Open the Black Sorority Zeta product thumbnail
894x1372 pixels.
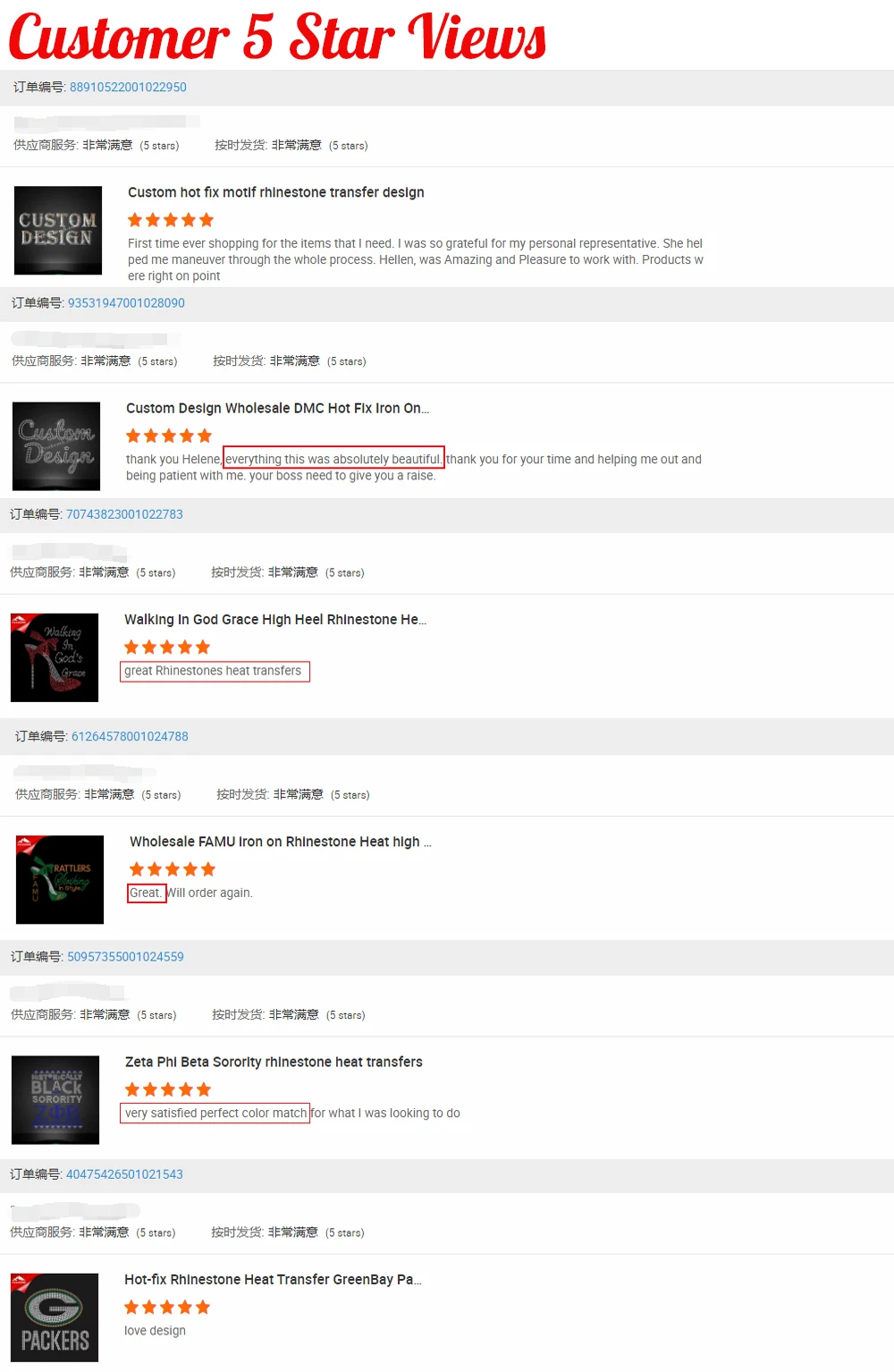[x=55, y=1100]
